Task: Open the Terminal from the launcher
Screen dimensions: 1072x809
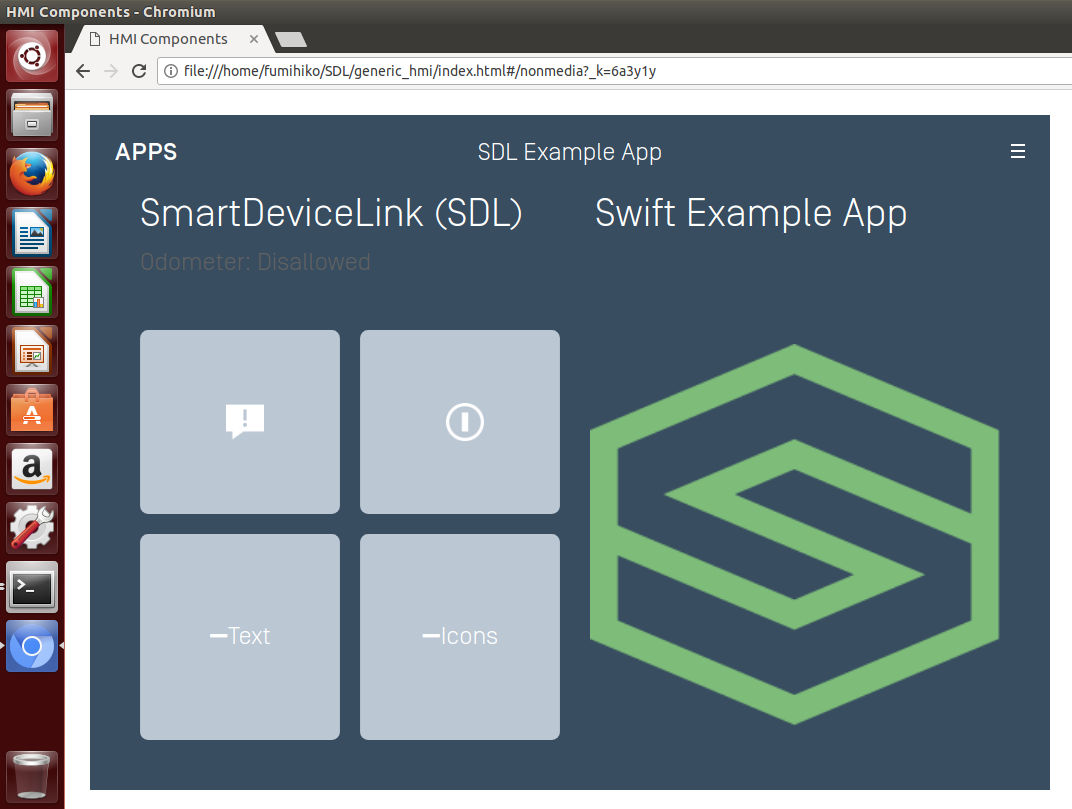Action: coord(31,587)
